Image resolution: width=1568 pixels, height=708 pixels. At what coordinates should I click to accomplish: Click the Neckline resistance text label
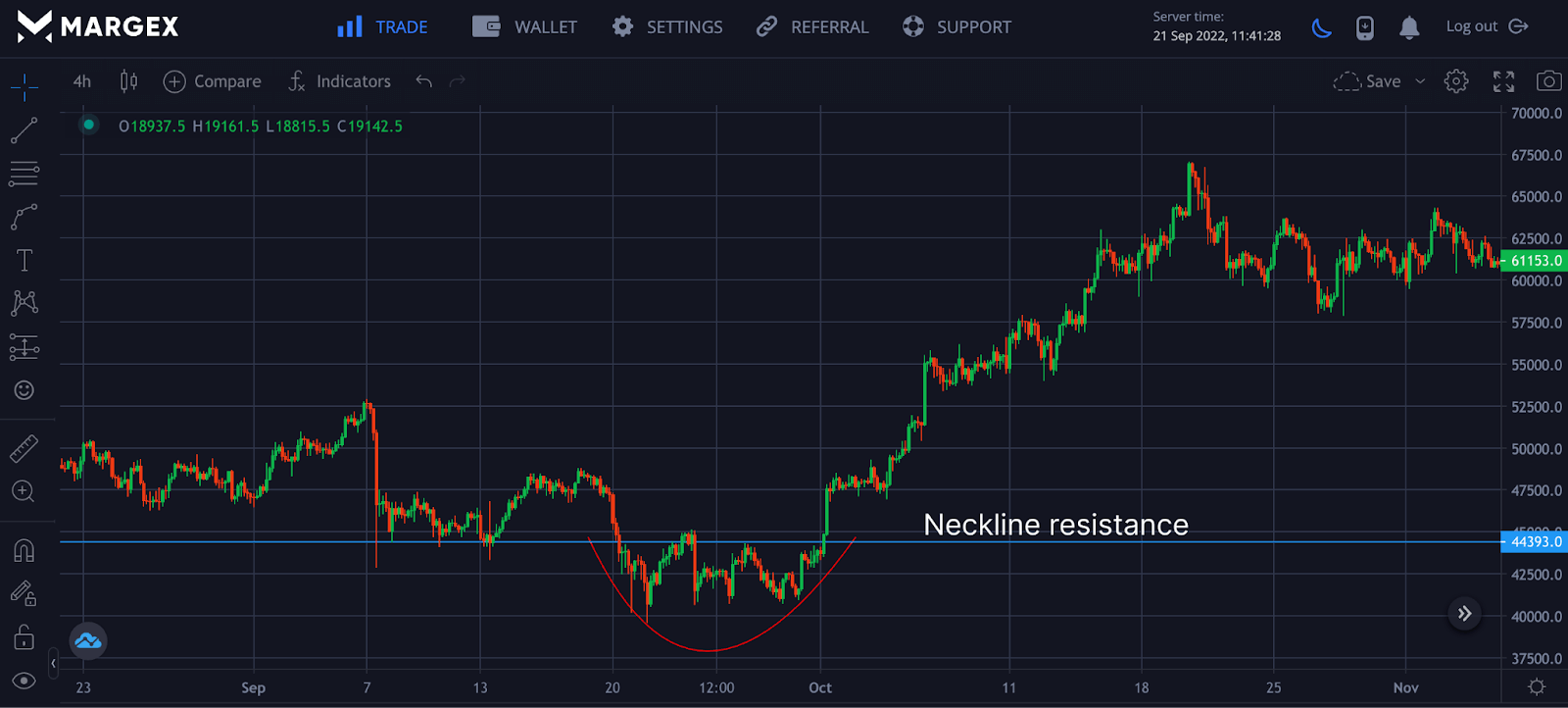click(1055, 525)
